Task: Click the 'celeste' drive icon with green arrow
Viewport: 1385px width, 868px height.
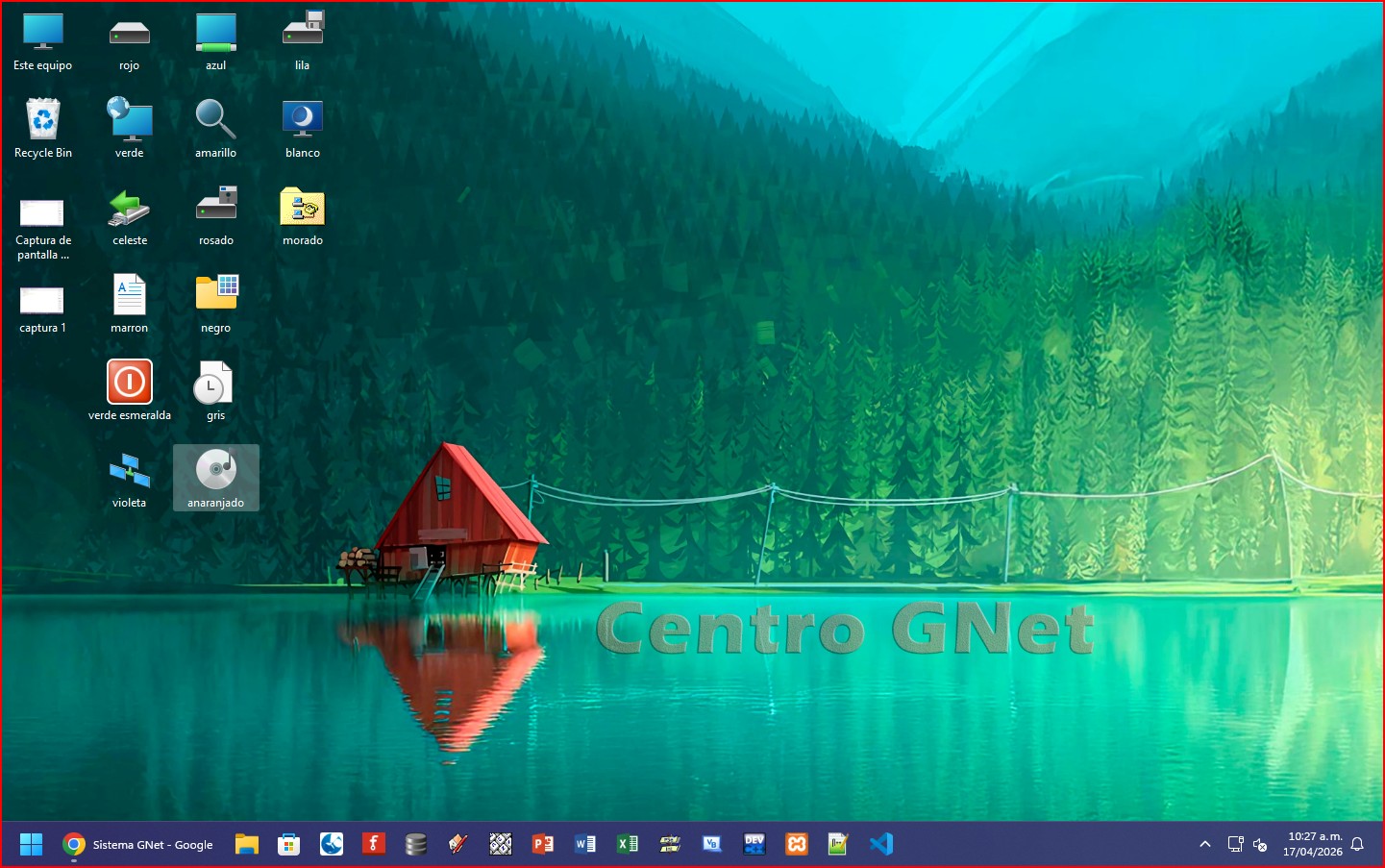Action: [x=130, y=208]
